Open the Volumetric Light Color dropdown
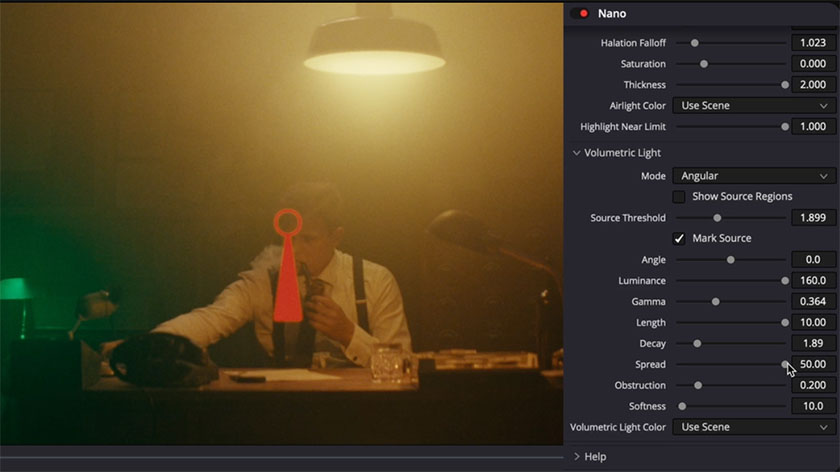This screenshot has width=840, height=472. 755,427
